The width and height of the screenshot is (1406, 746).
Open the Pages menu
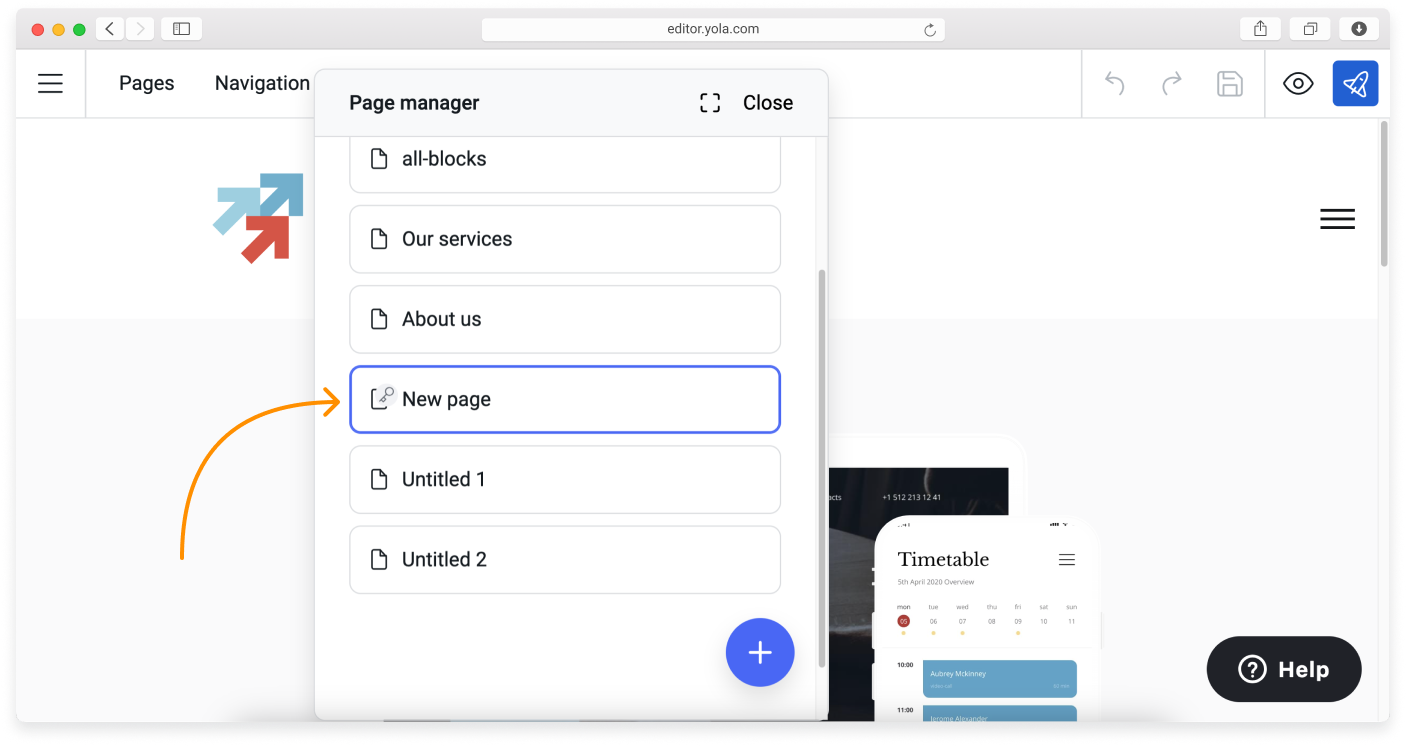(x=146, y=84)
